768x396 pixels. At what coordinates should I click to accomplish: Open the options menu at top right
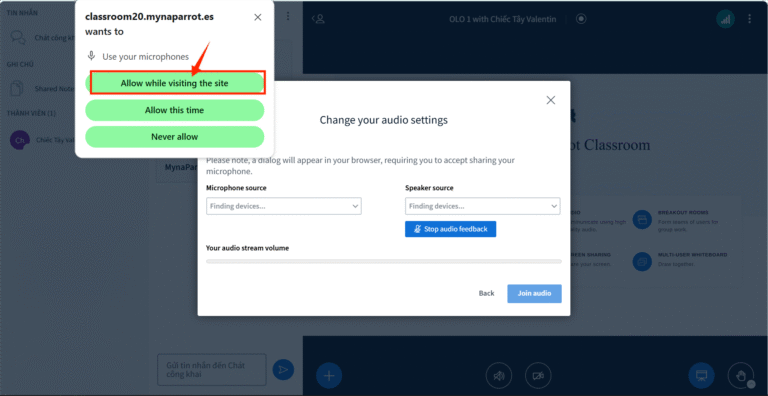(x=749, y=19)
